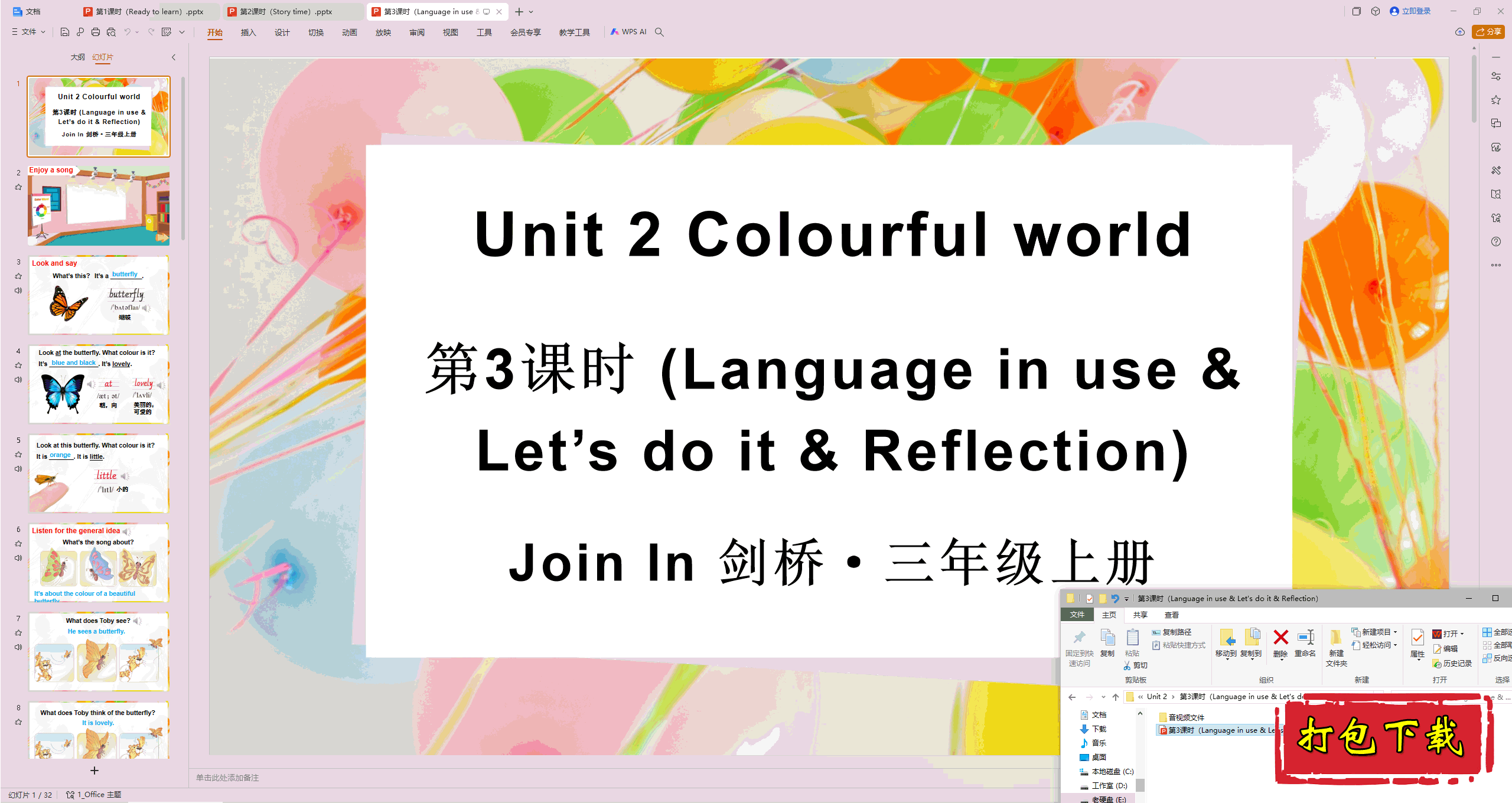1512x803 pixels.
Task: Open the recent locations chevron in File Explorer
Action: (1103, 697)
